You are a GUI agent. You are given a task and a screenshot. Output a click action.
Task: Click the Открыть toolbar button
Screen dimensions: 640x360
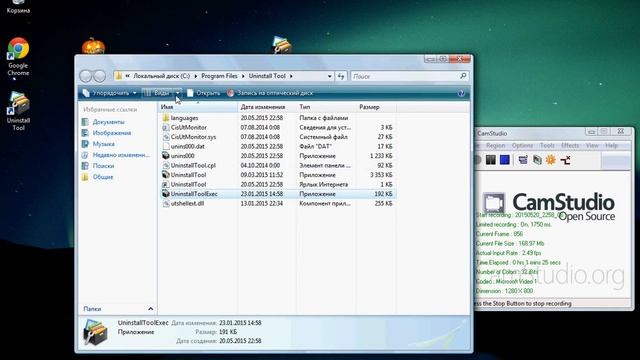pyautogui.click(x=204, y=93)
